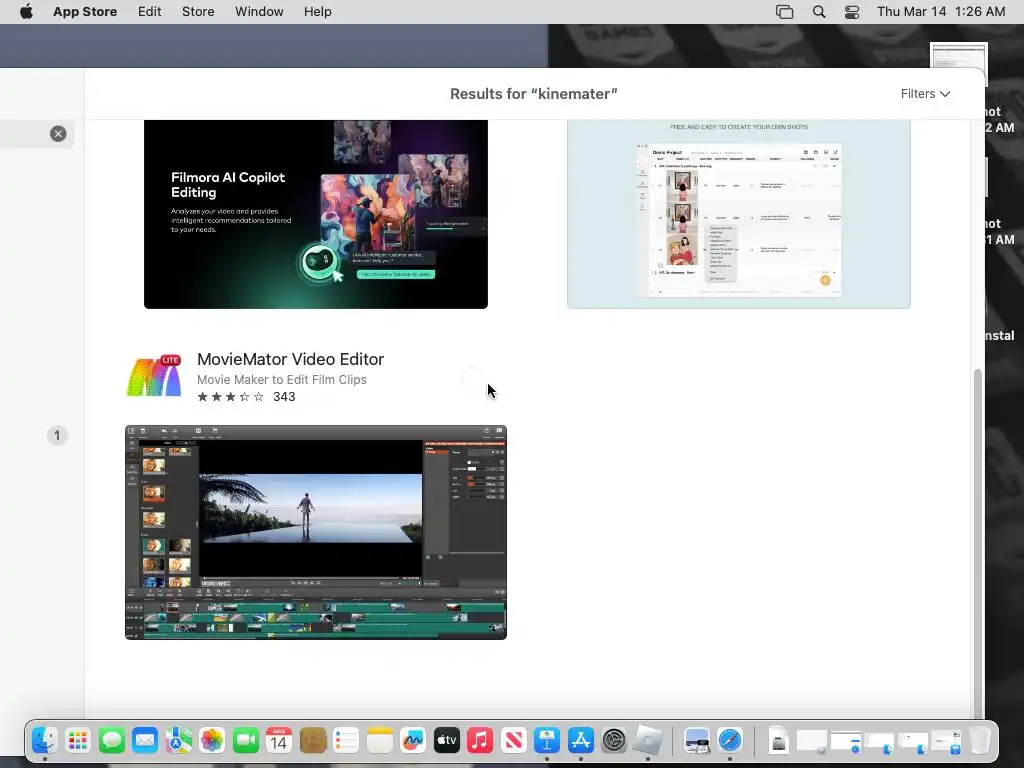This screenshot has height=768, width=1024.
Task: Open System Settings from the dock
Action: point(614,741)
